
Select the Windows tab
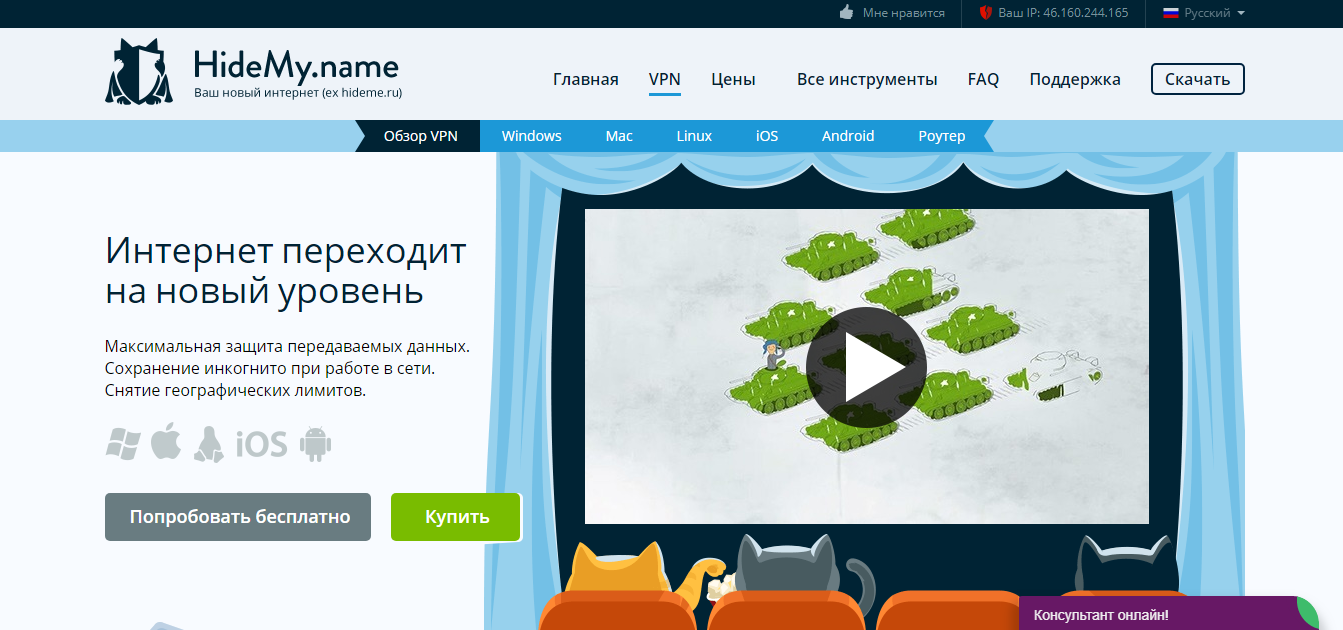pyautogui.click(x=532, y=136)
